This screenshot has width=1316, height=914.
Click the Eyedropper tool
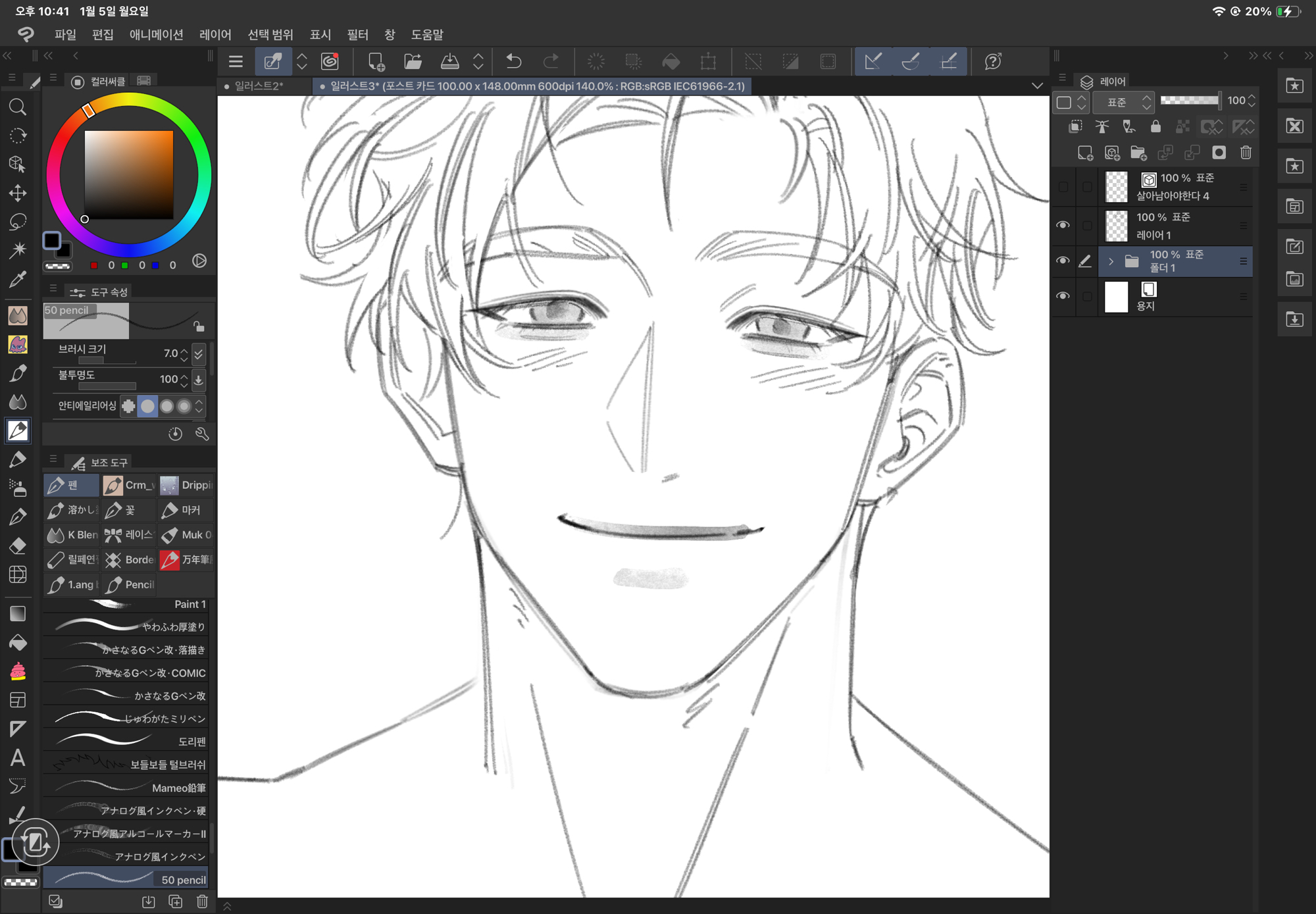[x=18, y=280]
